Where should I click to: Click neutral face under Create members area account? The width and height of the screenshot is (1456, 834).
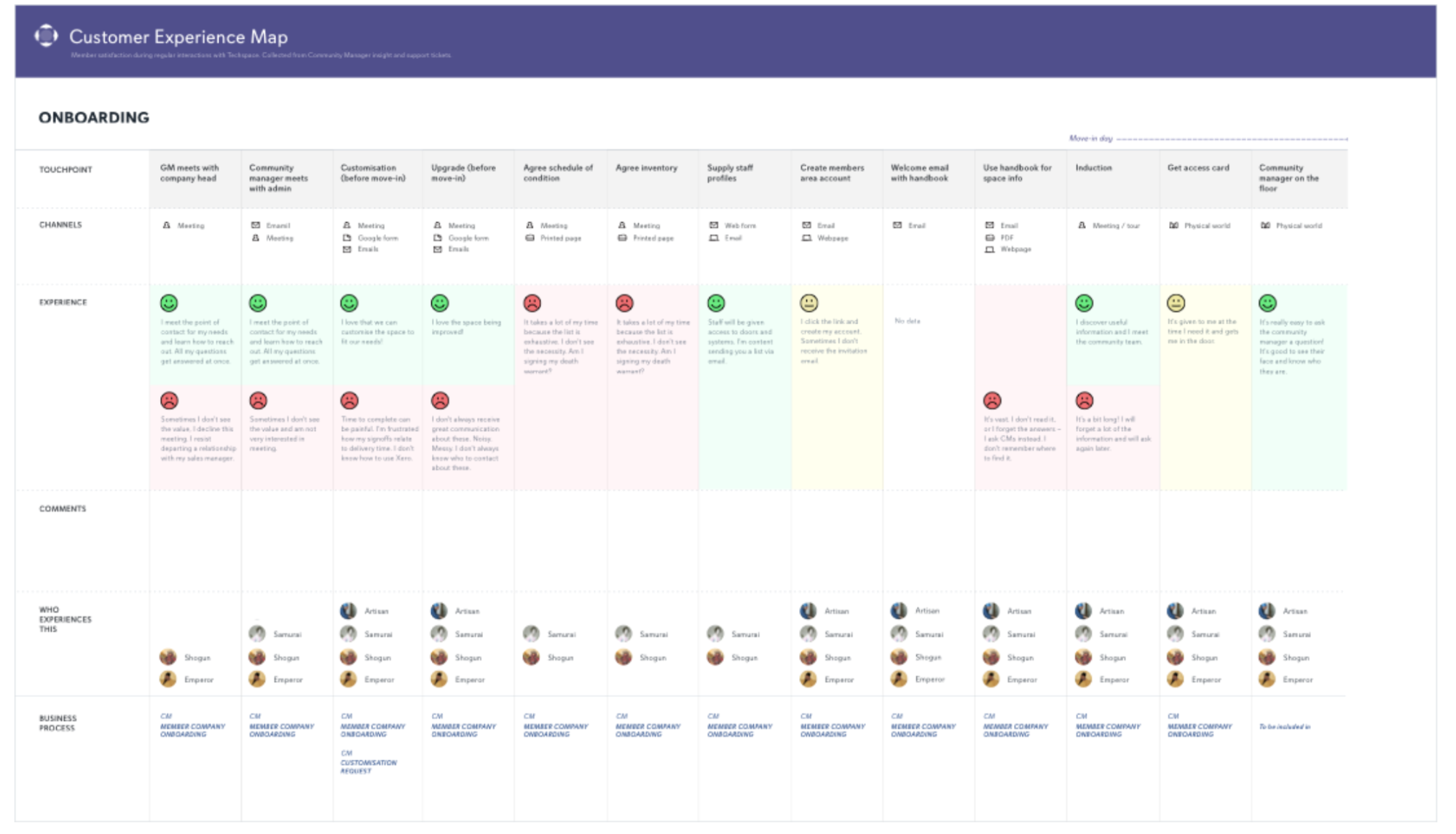click(x=809, y=303)
